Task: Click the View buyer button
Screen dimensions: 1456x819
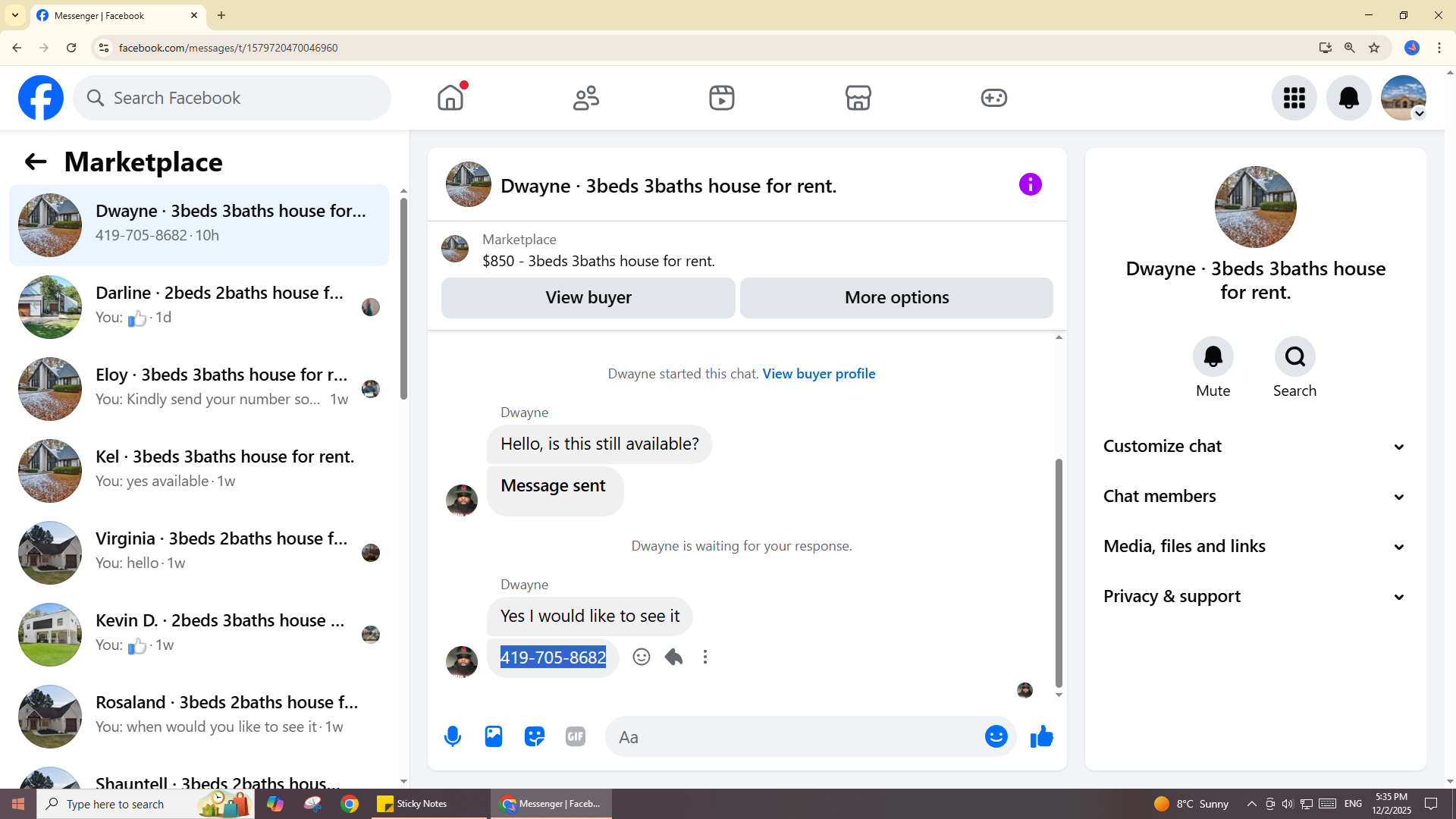Action: tap(588, 297)
